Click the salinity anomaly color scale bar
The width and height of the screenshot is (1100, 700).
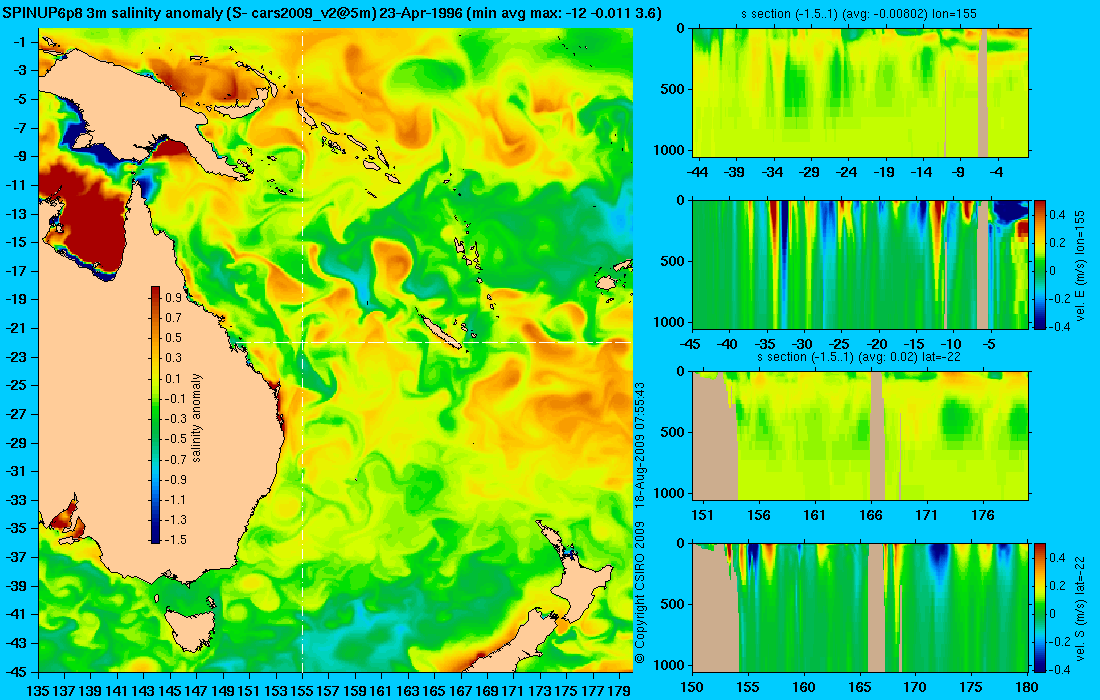[x=155, y=415]
